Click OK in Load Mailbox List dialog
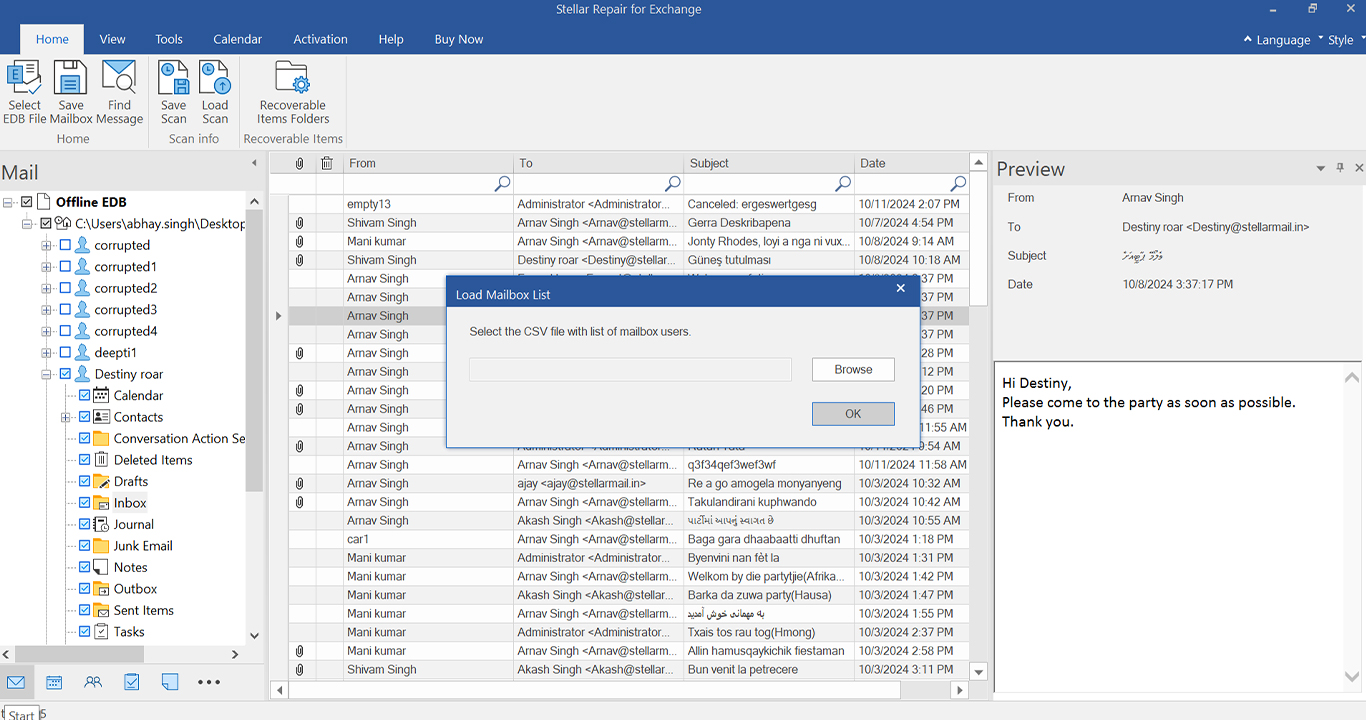 pyautogui.click(x=853, y=414)
